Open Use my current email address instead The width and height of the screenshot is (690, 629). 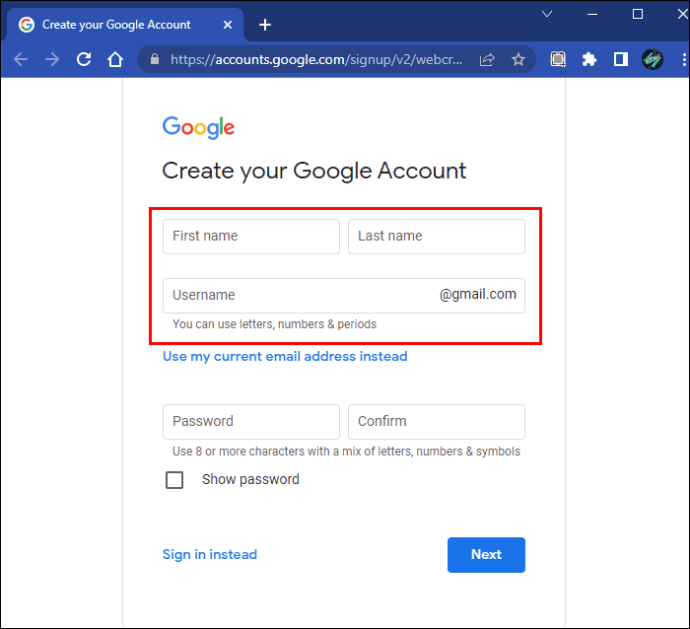tap(285, 356)
